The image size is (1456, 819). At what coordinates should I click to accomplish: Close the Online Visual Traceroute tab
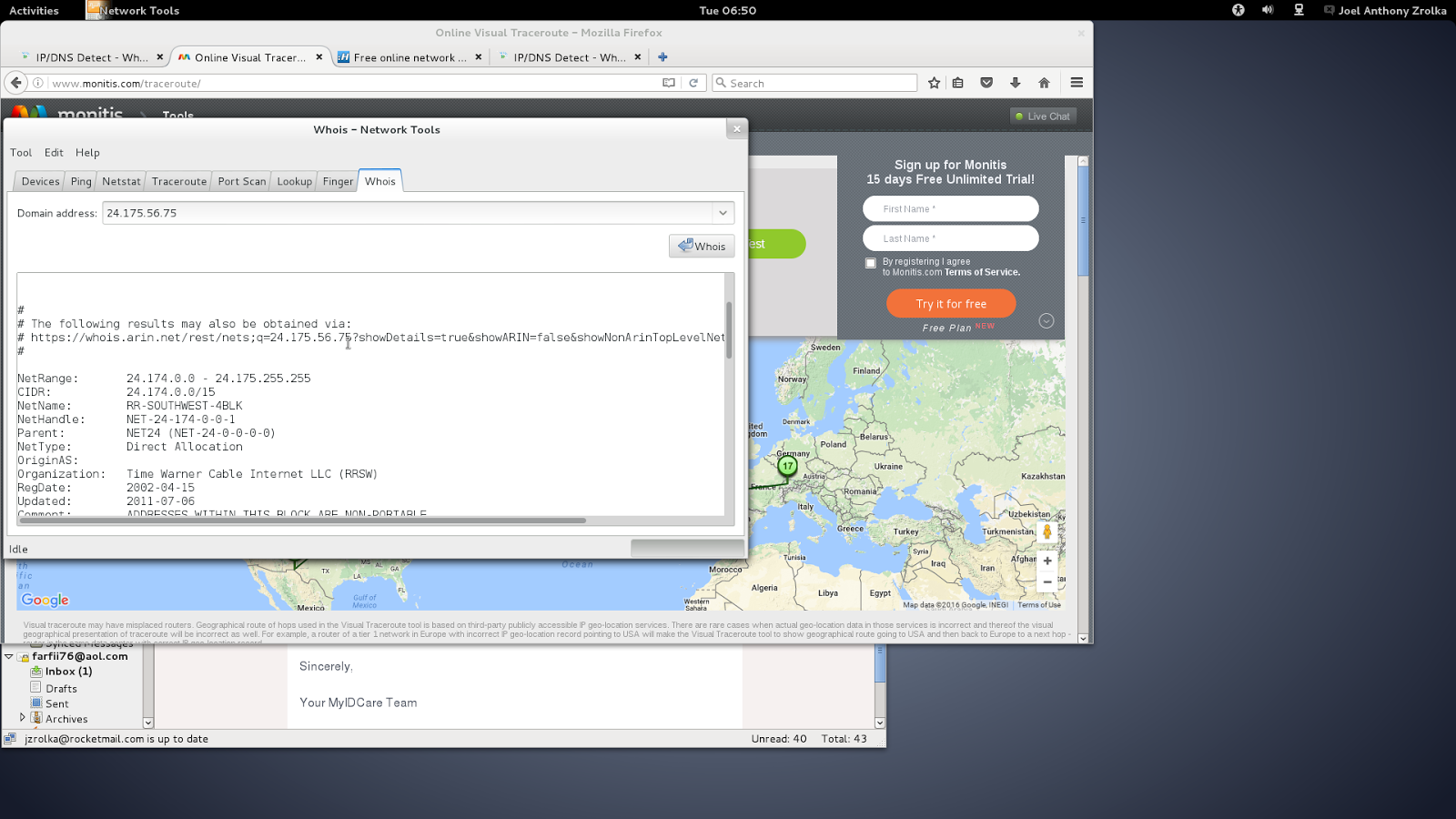pyautogui.click(x=319, y=57)
